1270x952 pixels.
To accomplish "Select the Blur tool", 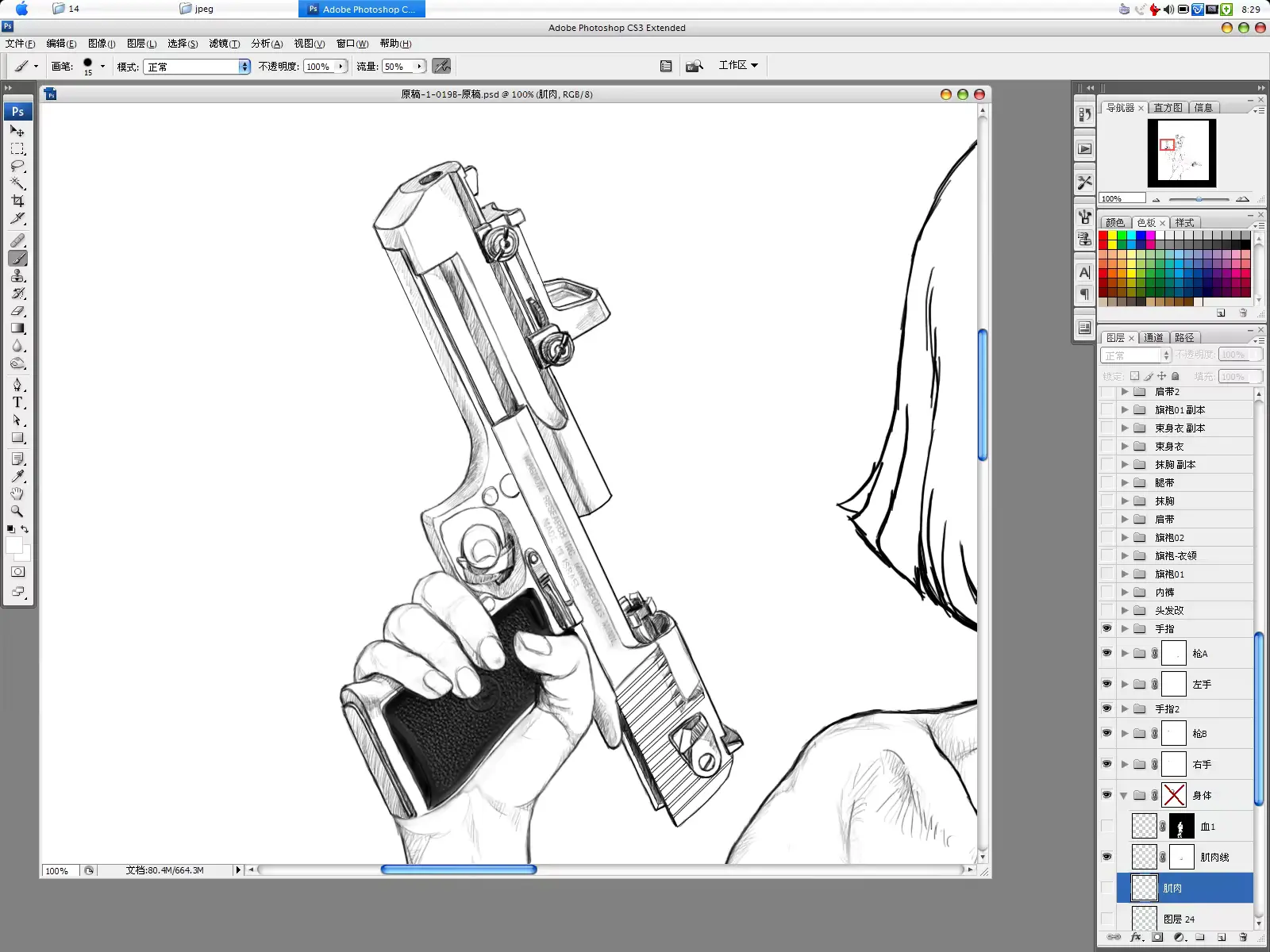I will (17, 345).
